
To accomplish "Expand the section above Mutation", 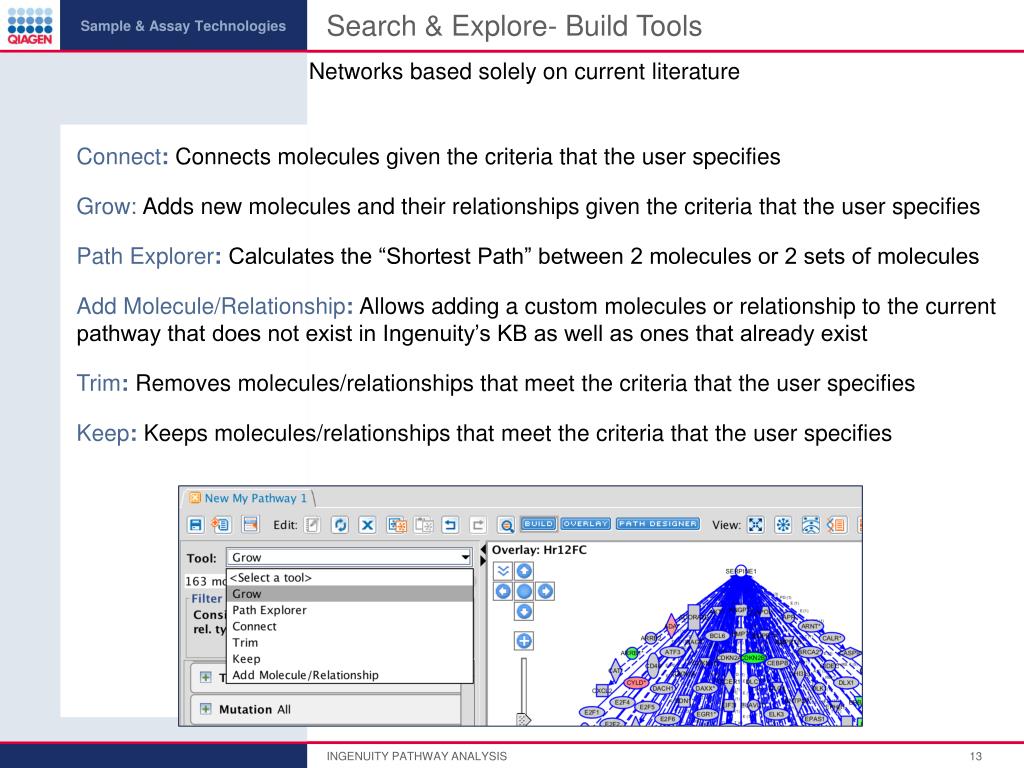I will point(206,677).
